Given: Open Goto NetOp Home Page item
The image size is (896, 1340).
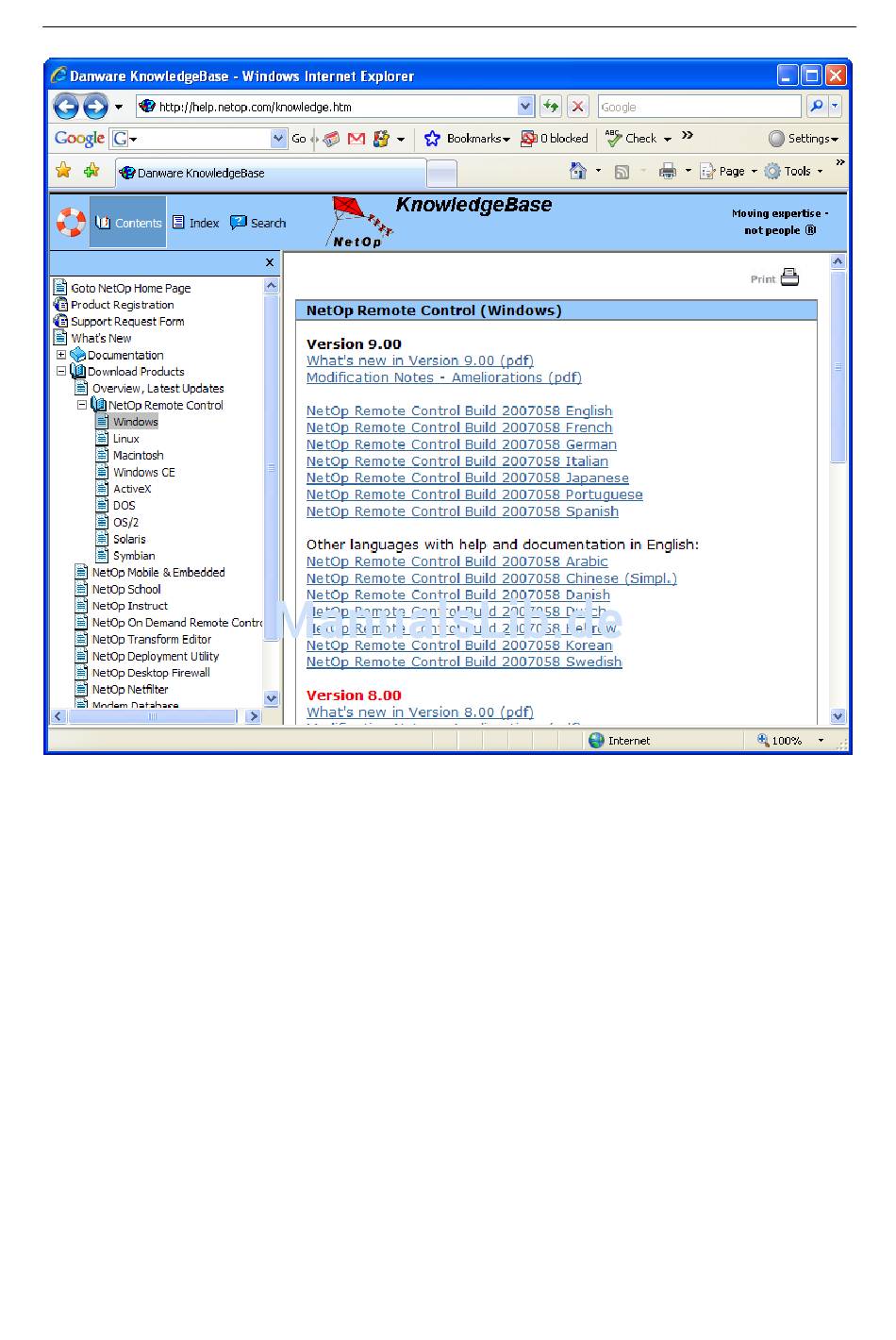Looking at the screenshot, I should coord(130,288).
